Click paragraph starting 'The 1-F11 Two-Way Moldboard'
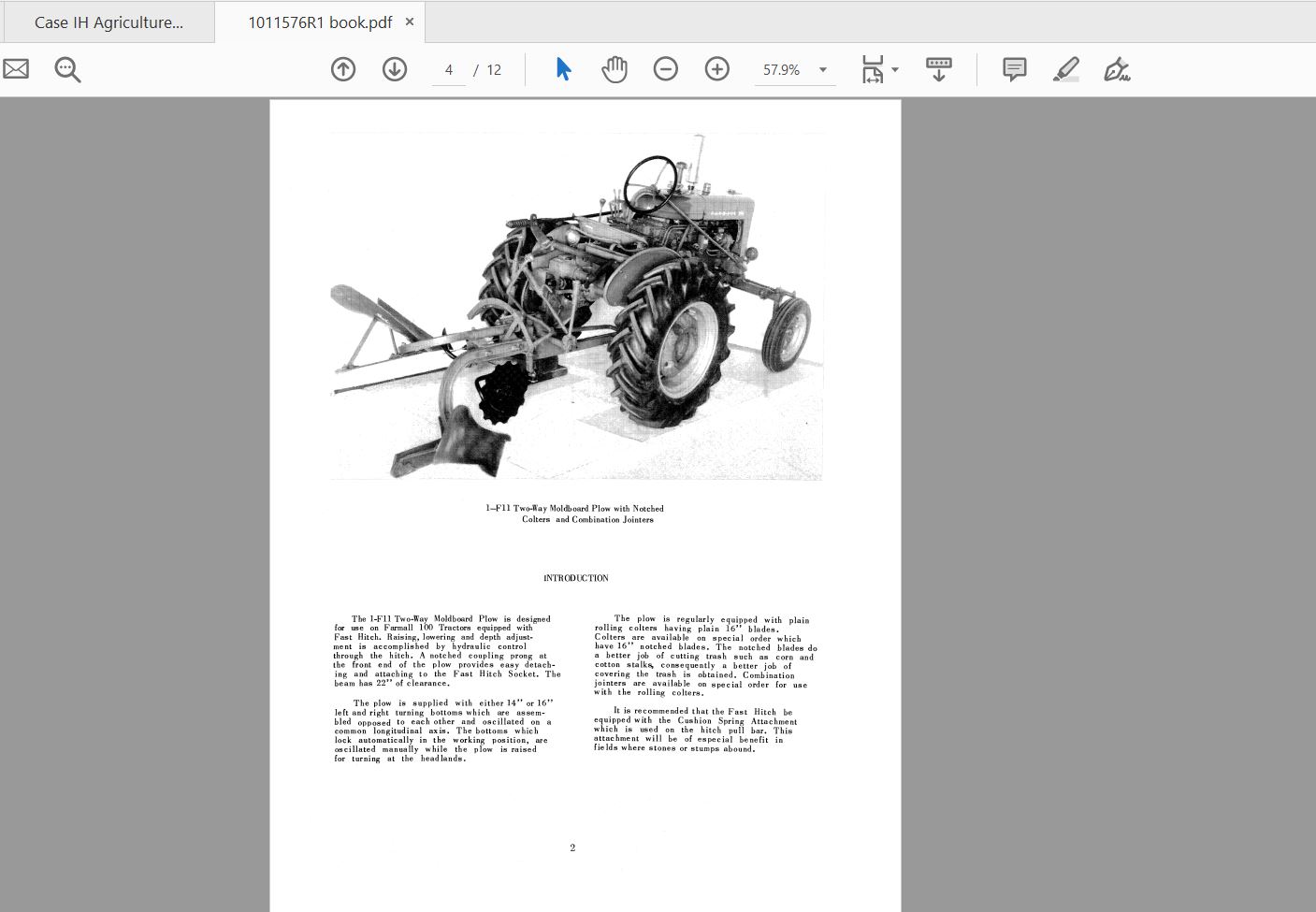Image resolution: width=1316 pixels, height=912 pixels. tap(447, 651)
